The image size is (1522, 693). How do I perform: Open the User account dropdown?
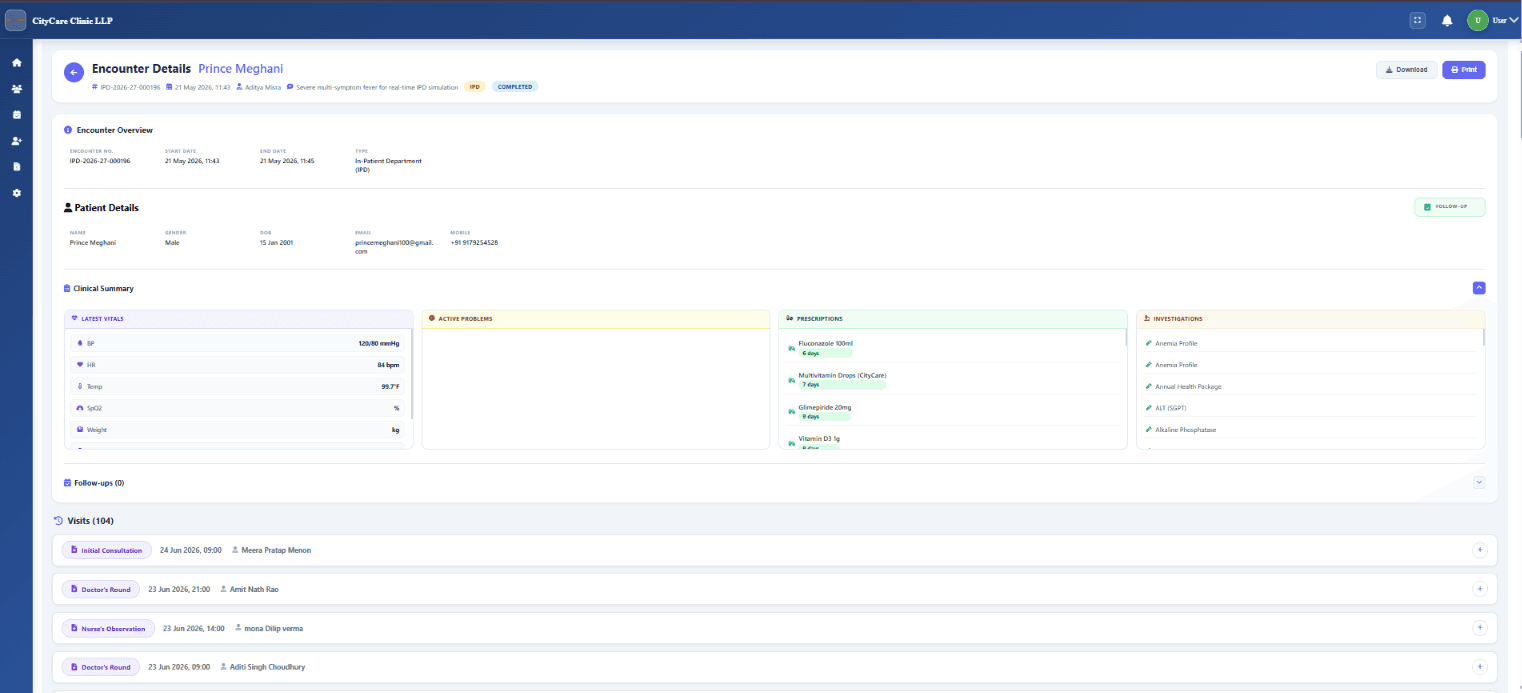[x=1493, y=20]
